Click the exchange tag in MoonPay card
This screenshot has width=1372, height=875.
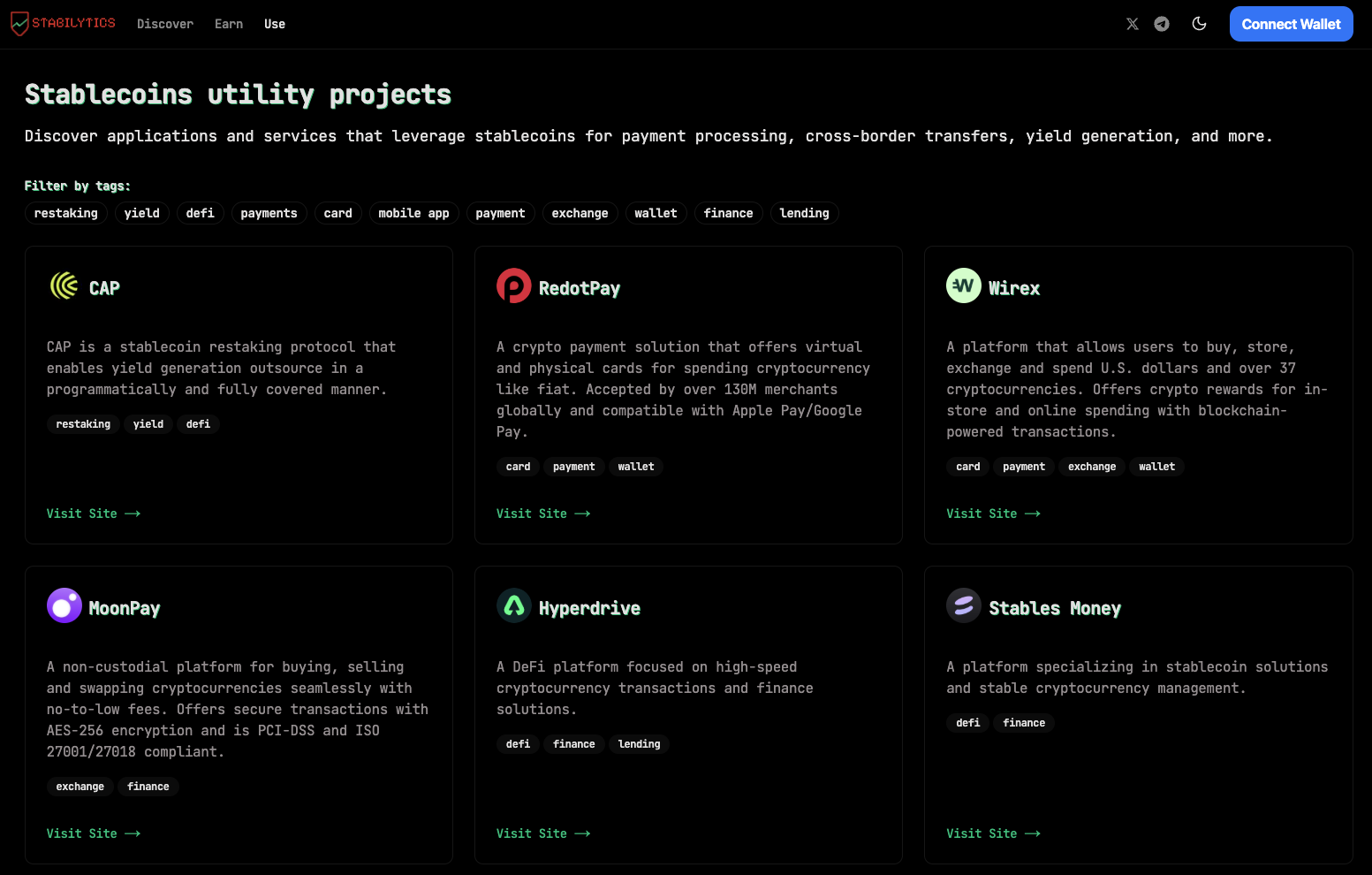pyautogui.click(x=80, y=787)
